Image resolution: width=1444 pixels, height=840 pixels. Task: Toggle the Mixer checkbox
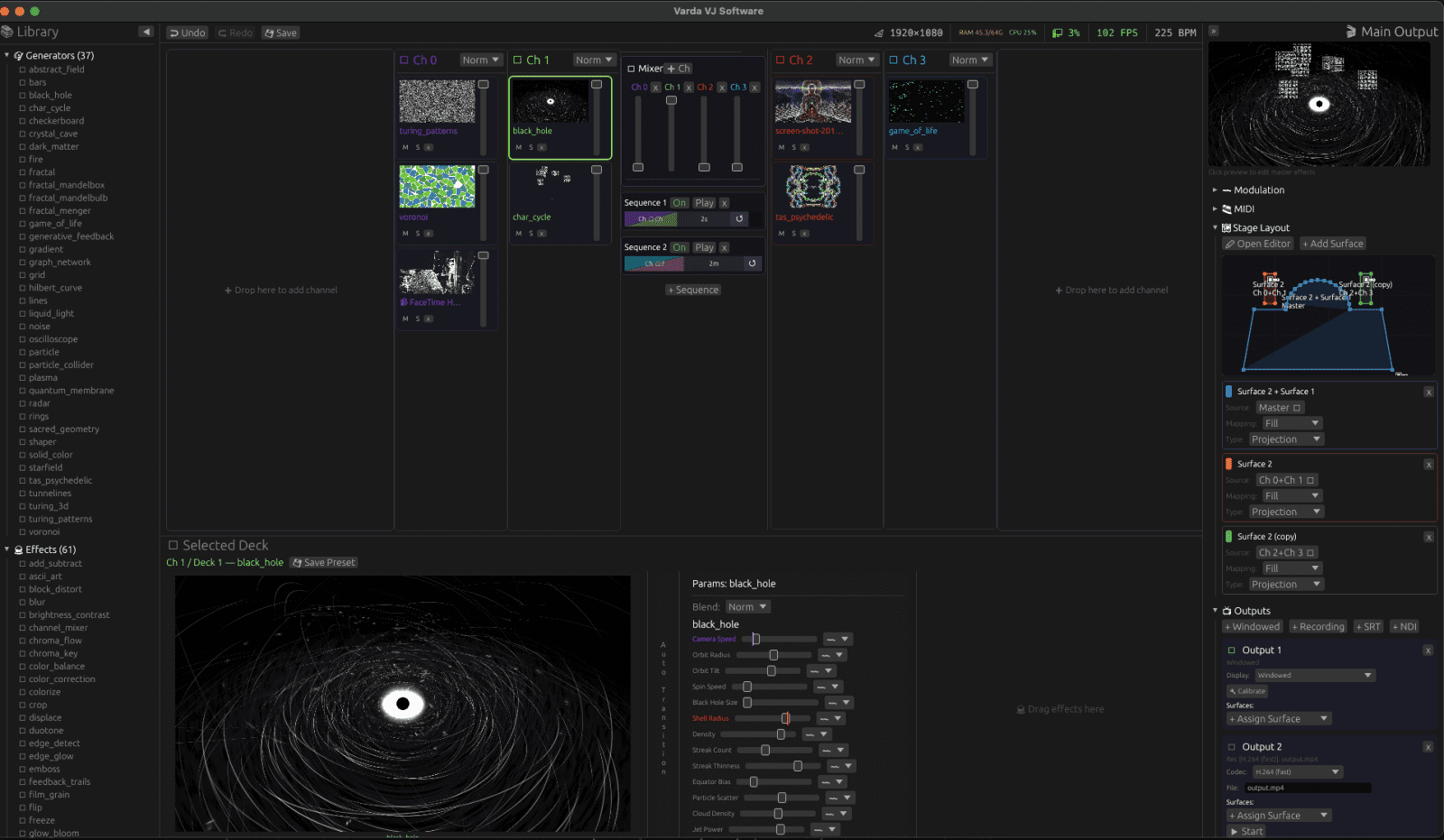[x=631, y=69]
